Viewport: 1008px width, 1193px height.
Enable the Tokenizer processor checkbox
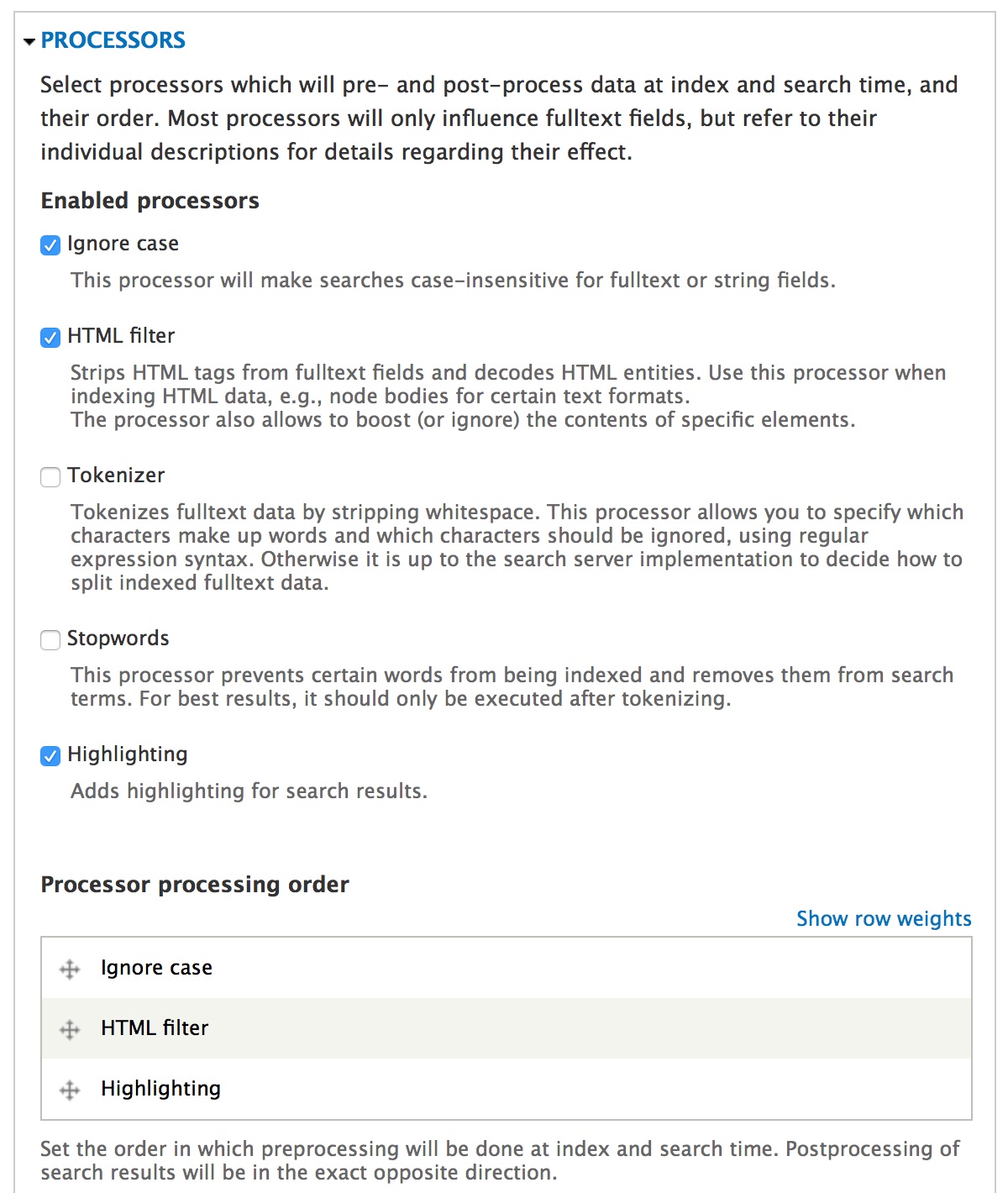pyautogui.click(x=50, y=476)
